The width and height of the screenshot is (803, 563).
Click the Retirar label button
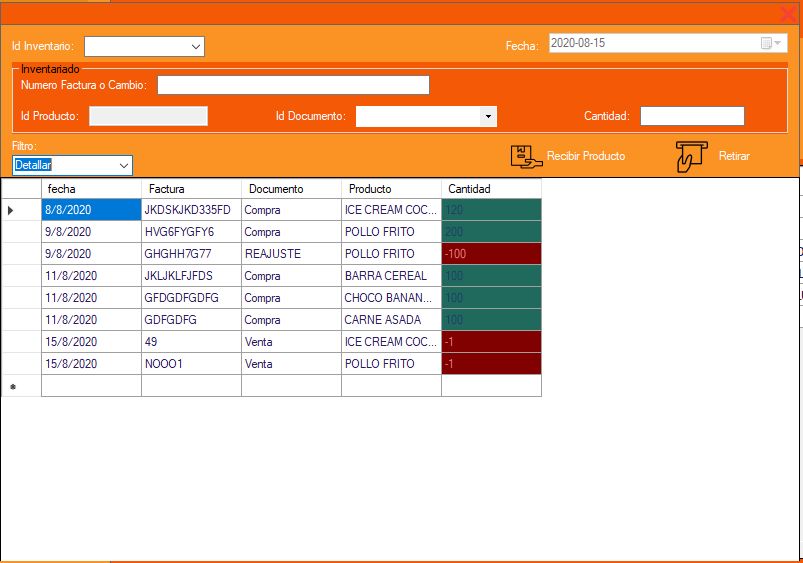[x=734, y=156]
